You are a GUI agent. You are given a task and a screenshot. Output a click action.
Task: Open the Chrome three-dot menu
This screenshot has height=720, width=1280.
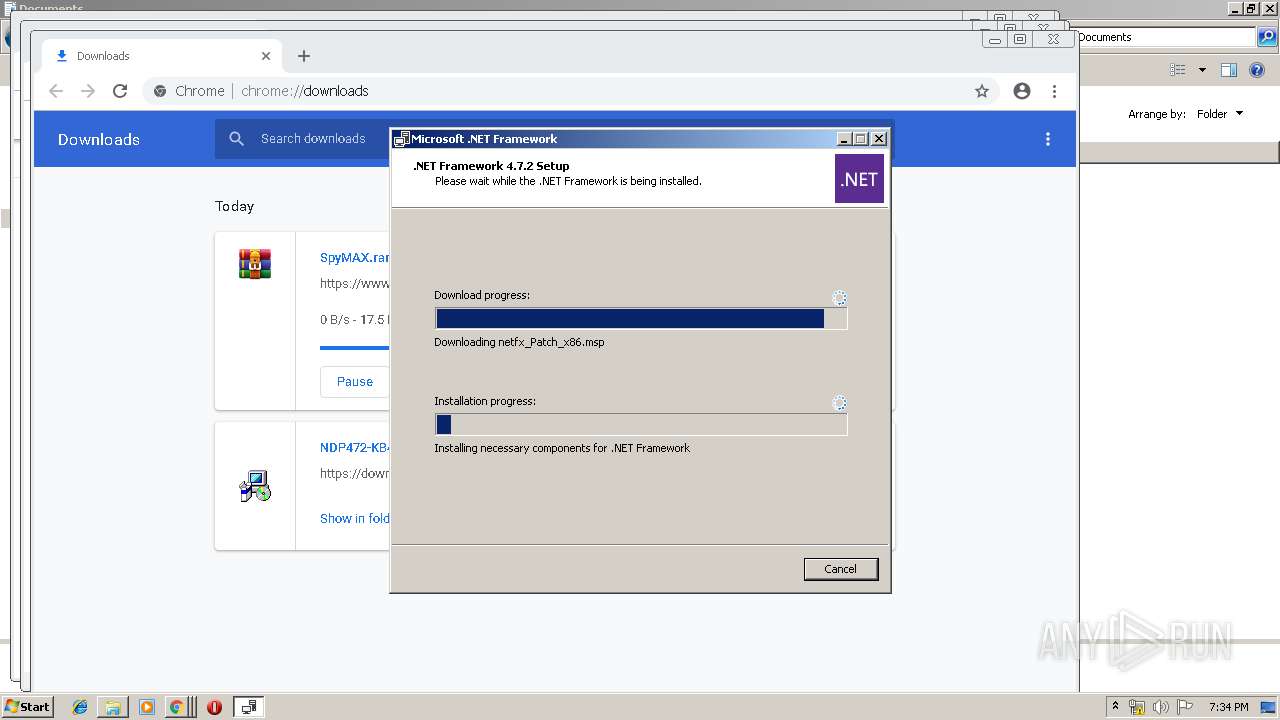point(1054,91)
